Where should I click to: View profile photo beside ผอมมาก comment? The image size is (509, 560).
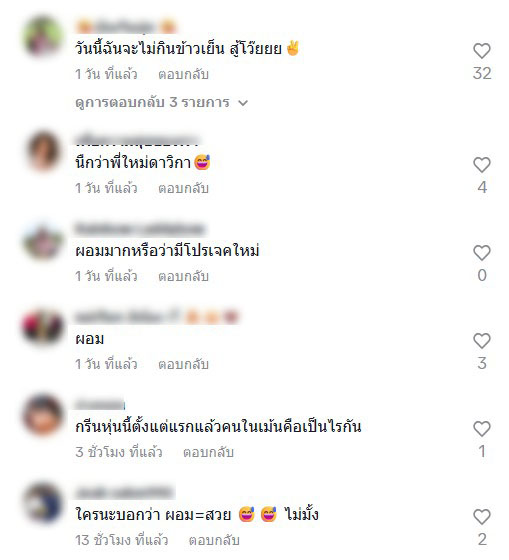(x=43, y=239)
